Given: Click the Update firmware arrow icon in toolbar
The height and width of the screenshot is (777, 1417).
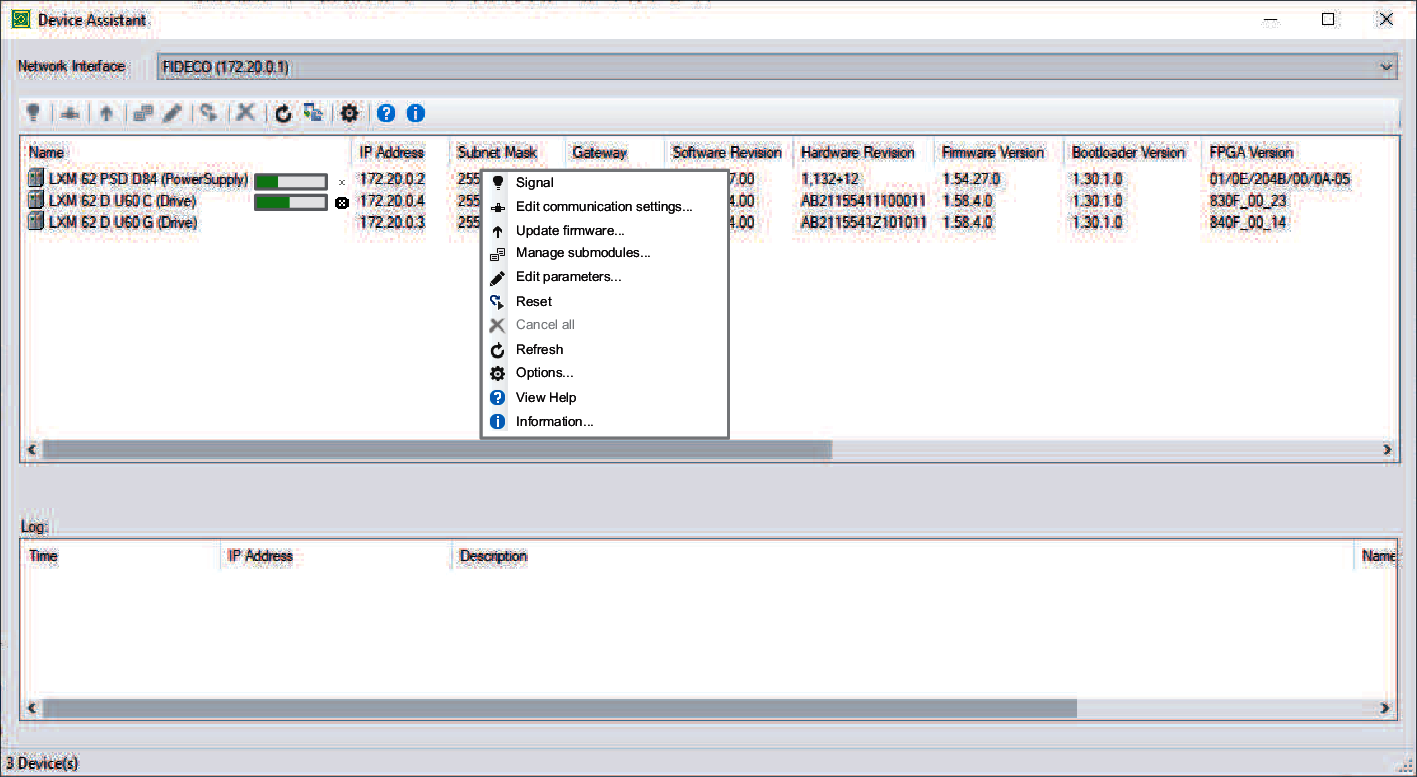Looking at the screenshot, I should click(x=106, y=113).
